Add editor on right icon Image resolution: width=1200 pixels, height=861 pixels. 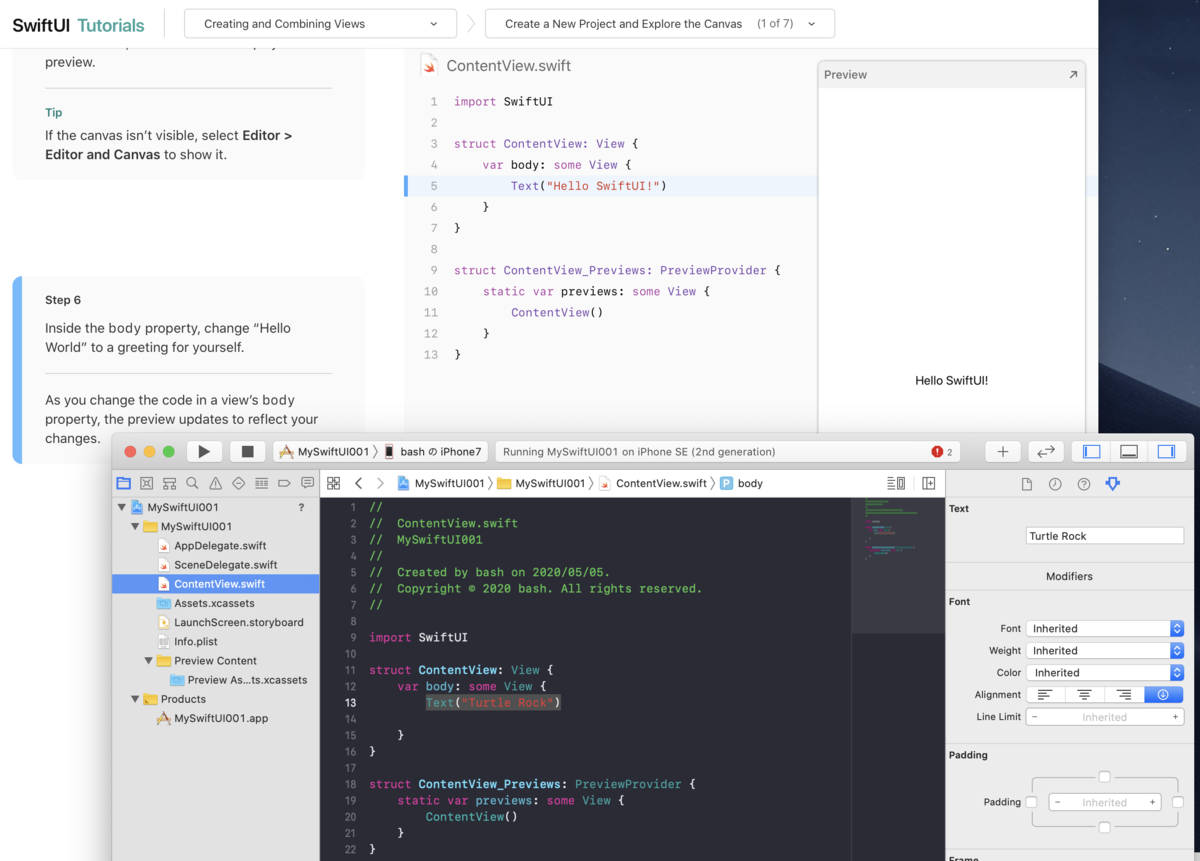click(x=929, y=483)
